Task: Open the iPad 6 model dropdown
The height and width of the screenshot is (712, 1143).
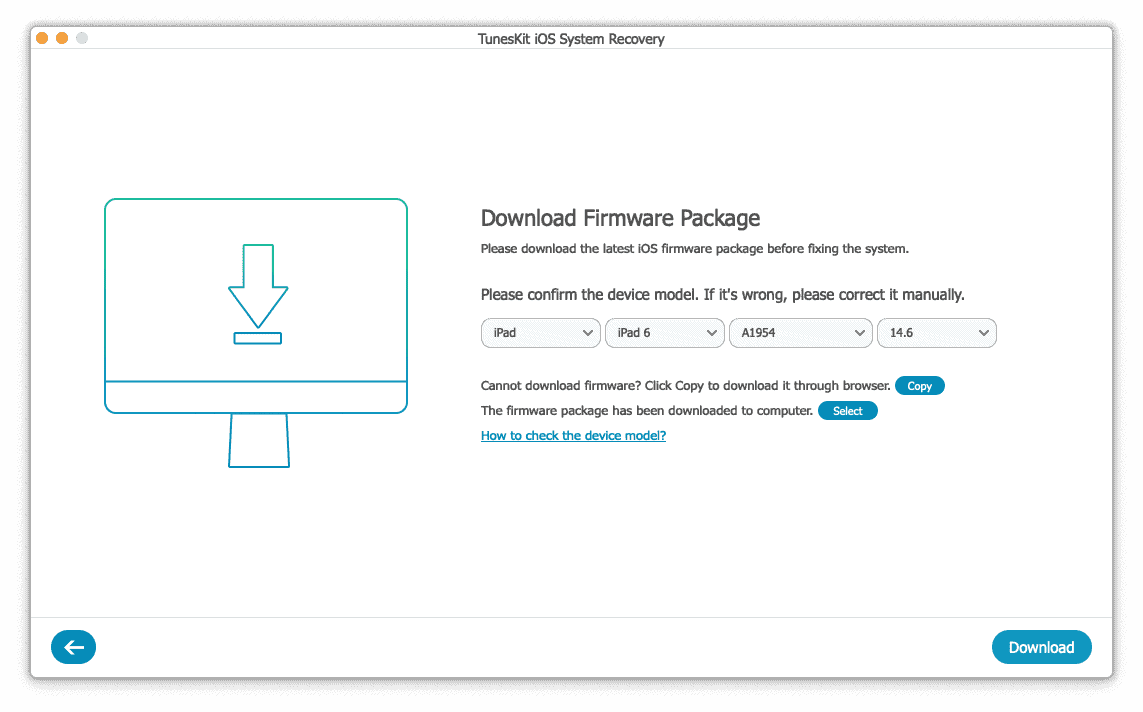Action: pos(664,332)
